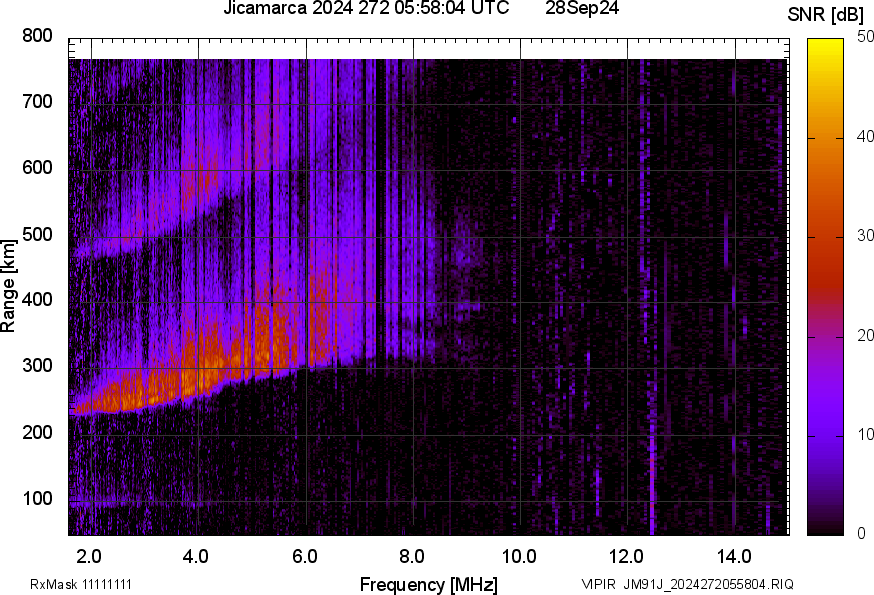Click the range tick label '300'
The image size is (874, 595).
pyautogui.click(x=37, y=366)
